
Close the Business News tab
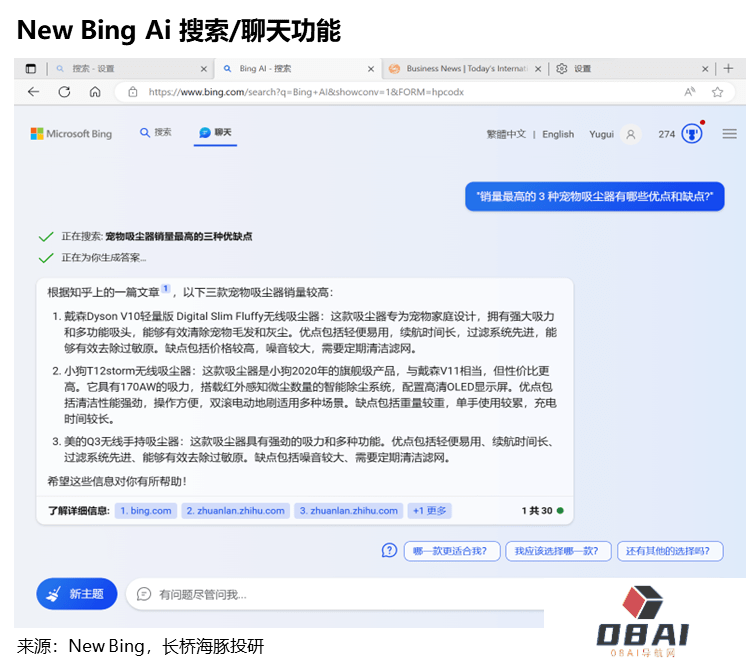coord(538,69)
